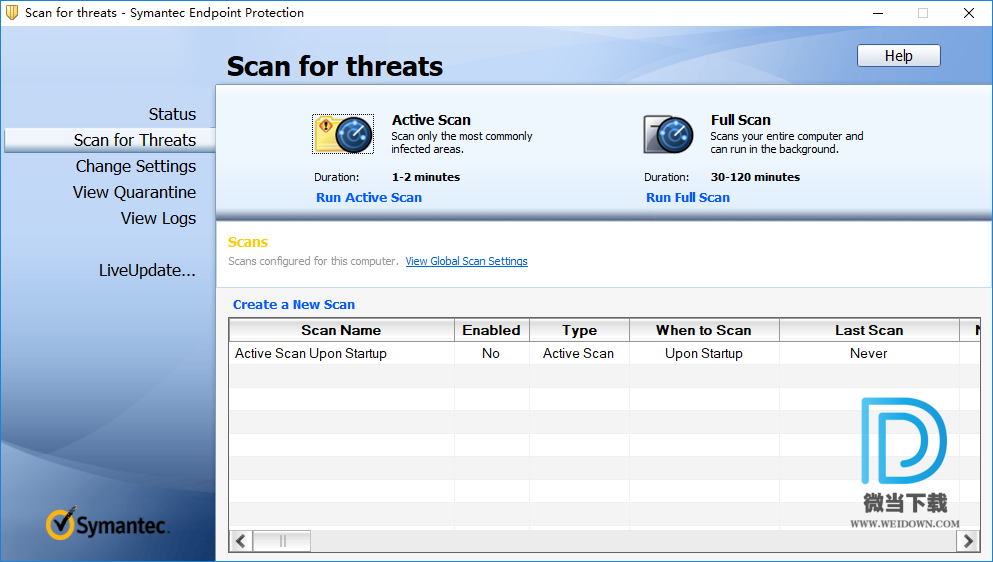Screen dimensions: 993x562
Task: Start Run Full Scan
Action: point(688,197)
